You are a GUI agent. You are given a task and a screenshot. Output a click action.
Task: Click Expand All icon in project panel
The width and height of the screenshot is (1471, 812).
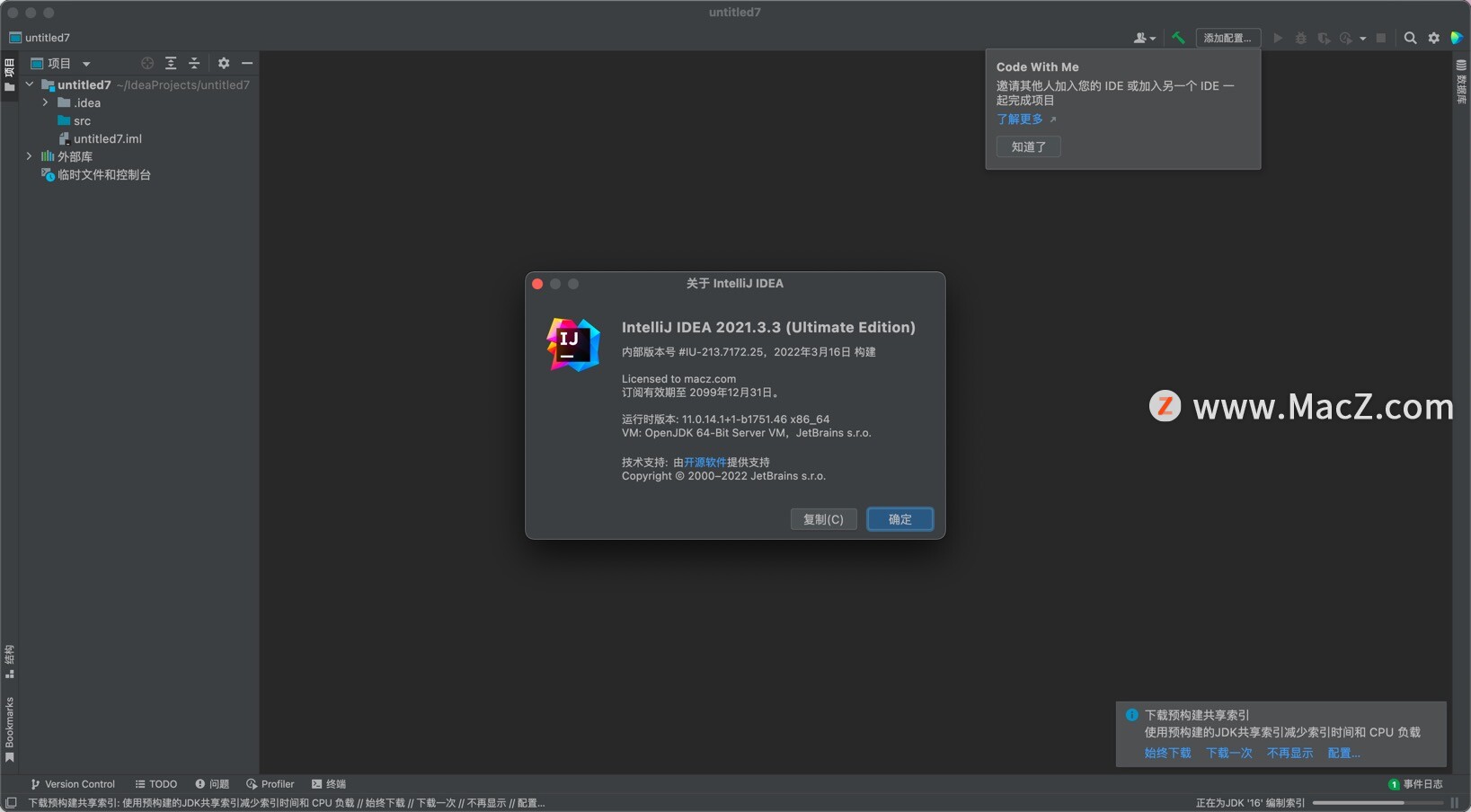(x=171, y=64)
